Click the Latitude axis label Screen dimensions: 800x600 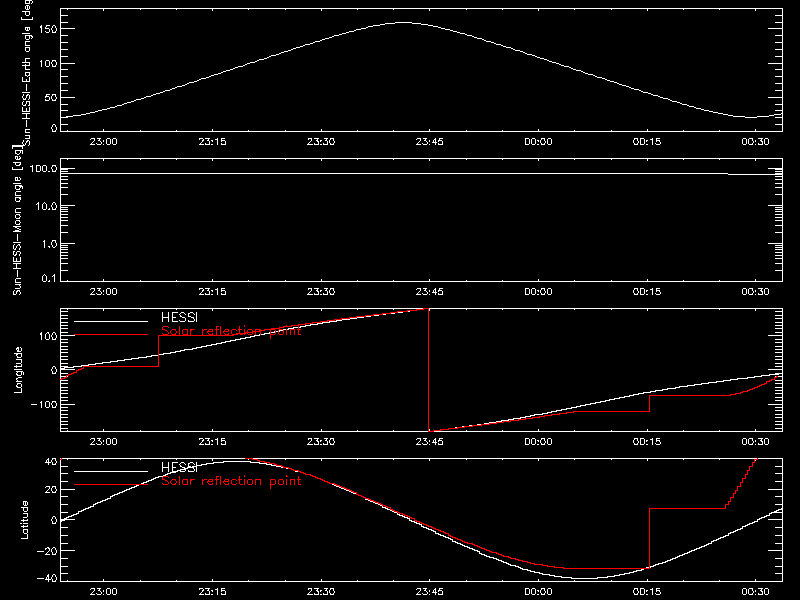pyautogui.click(x=24, y=520)
